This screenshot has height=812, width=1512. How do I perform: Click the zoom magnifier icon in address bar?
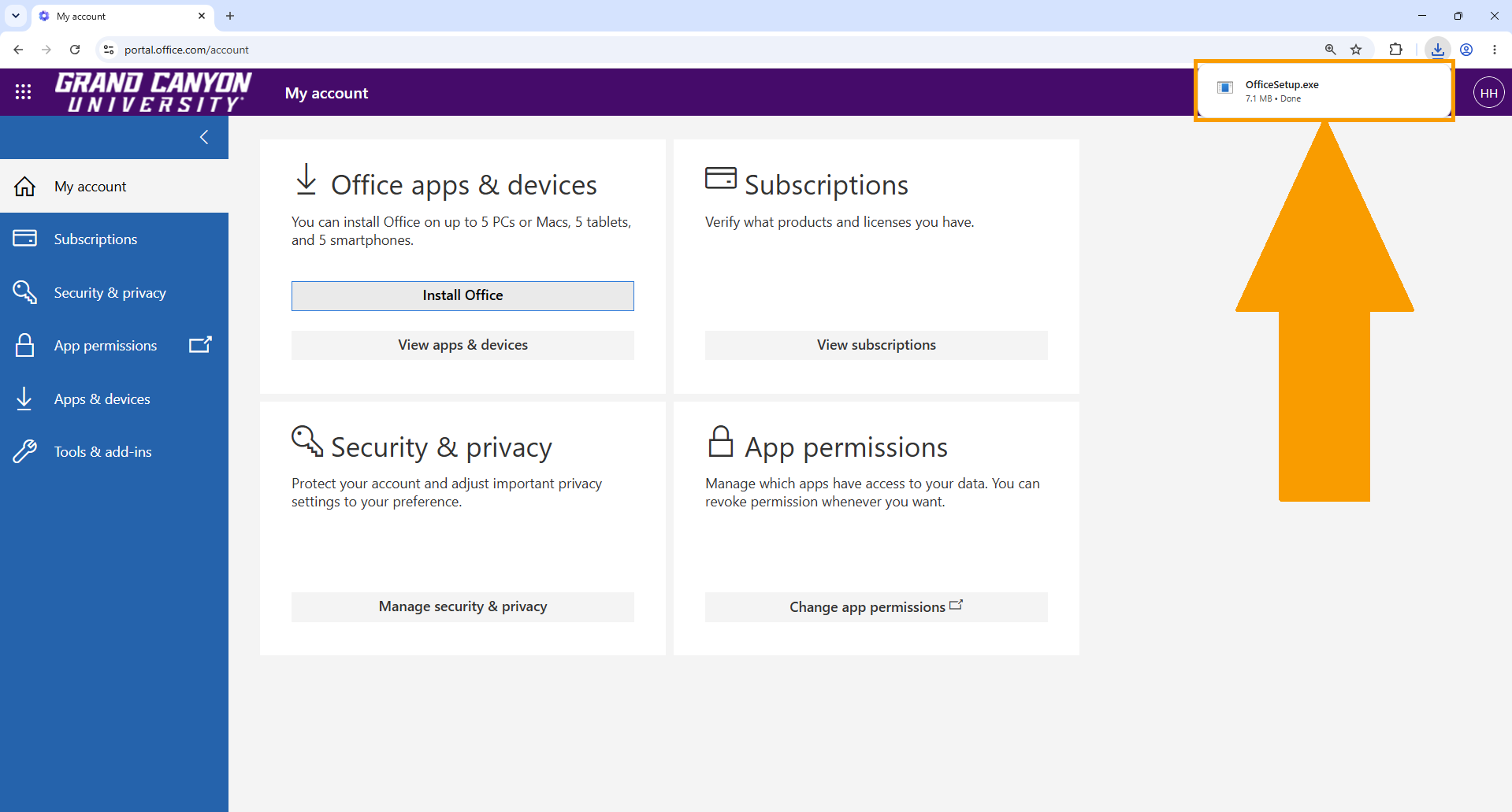[1330, 50]
